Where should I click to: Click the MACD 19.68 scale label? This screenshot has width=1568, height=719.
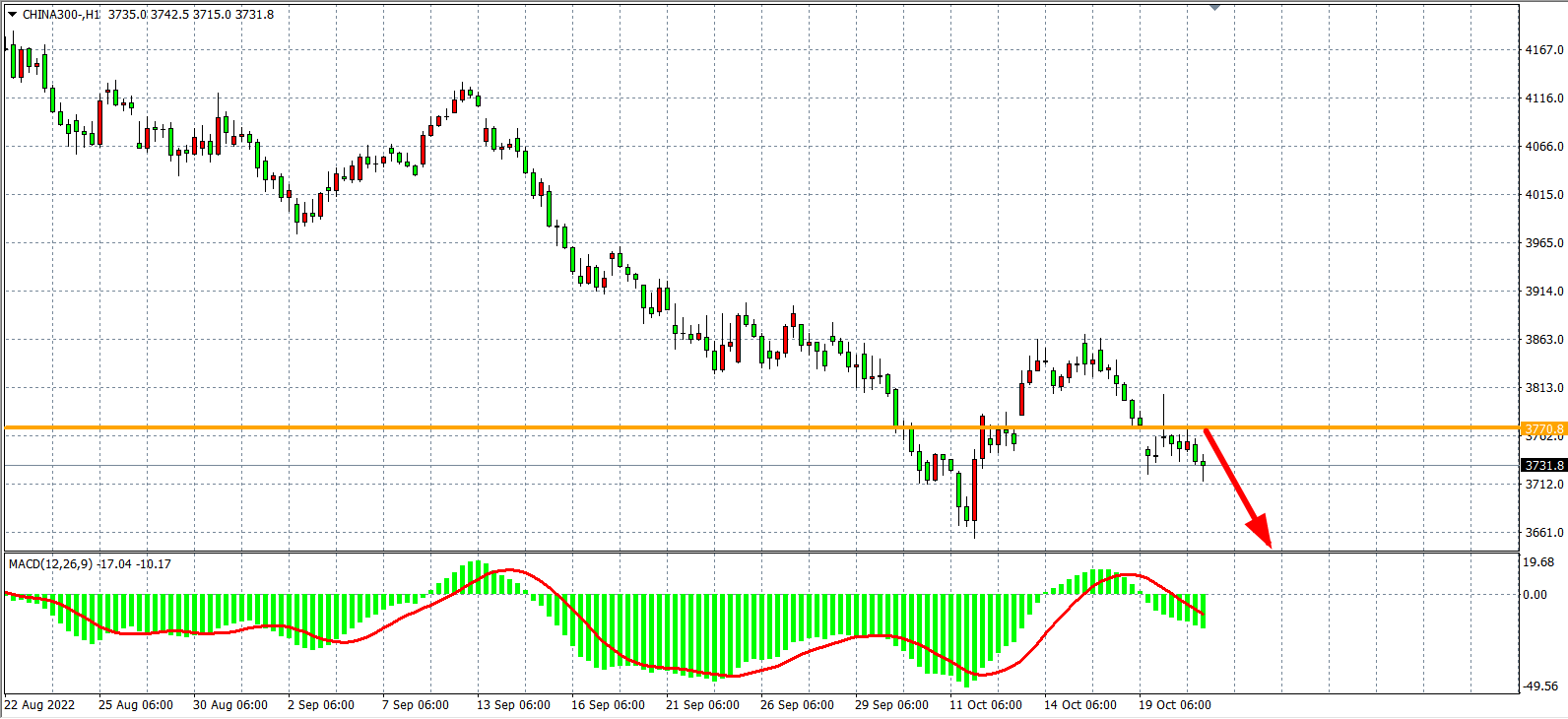point(1538,562)
